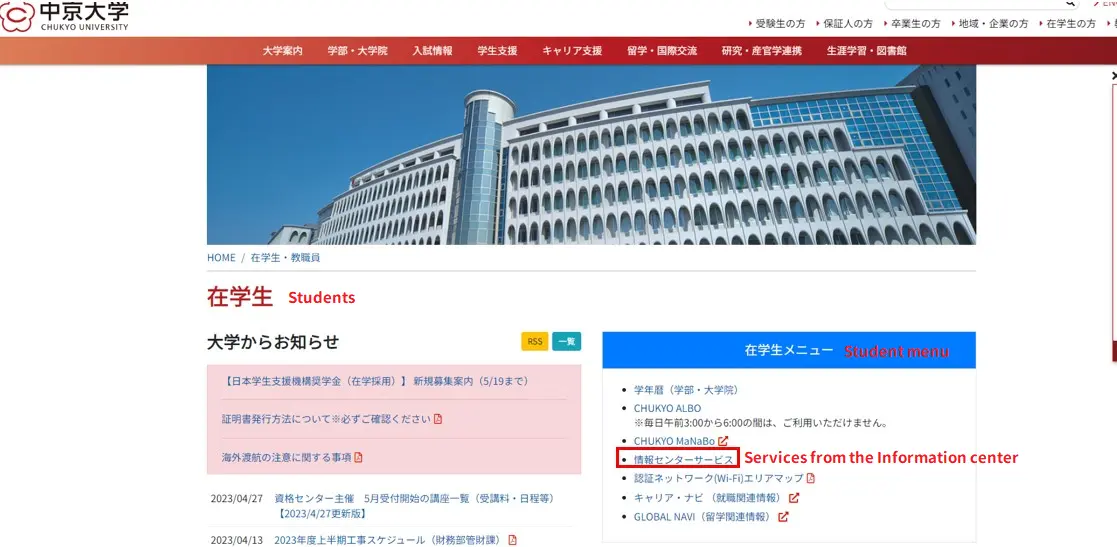
Task: Click PDF icon beside 証明書発行方法について
Action: [438, 419]
